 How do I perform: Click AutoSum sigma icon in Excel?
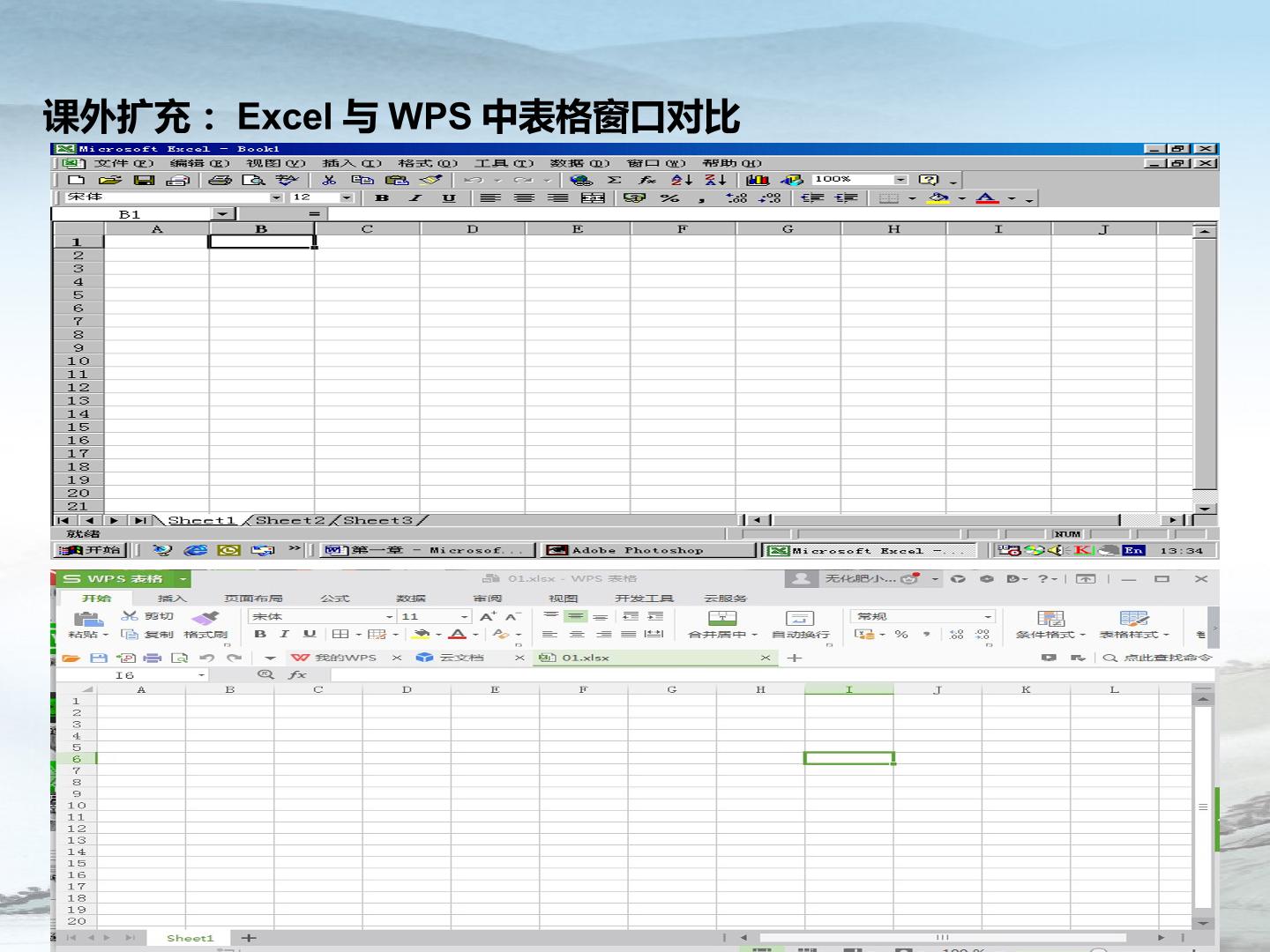coord(615,180)
